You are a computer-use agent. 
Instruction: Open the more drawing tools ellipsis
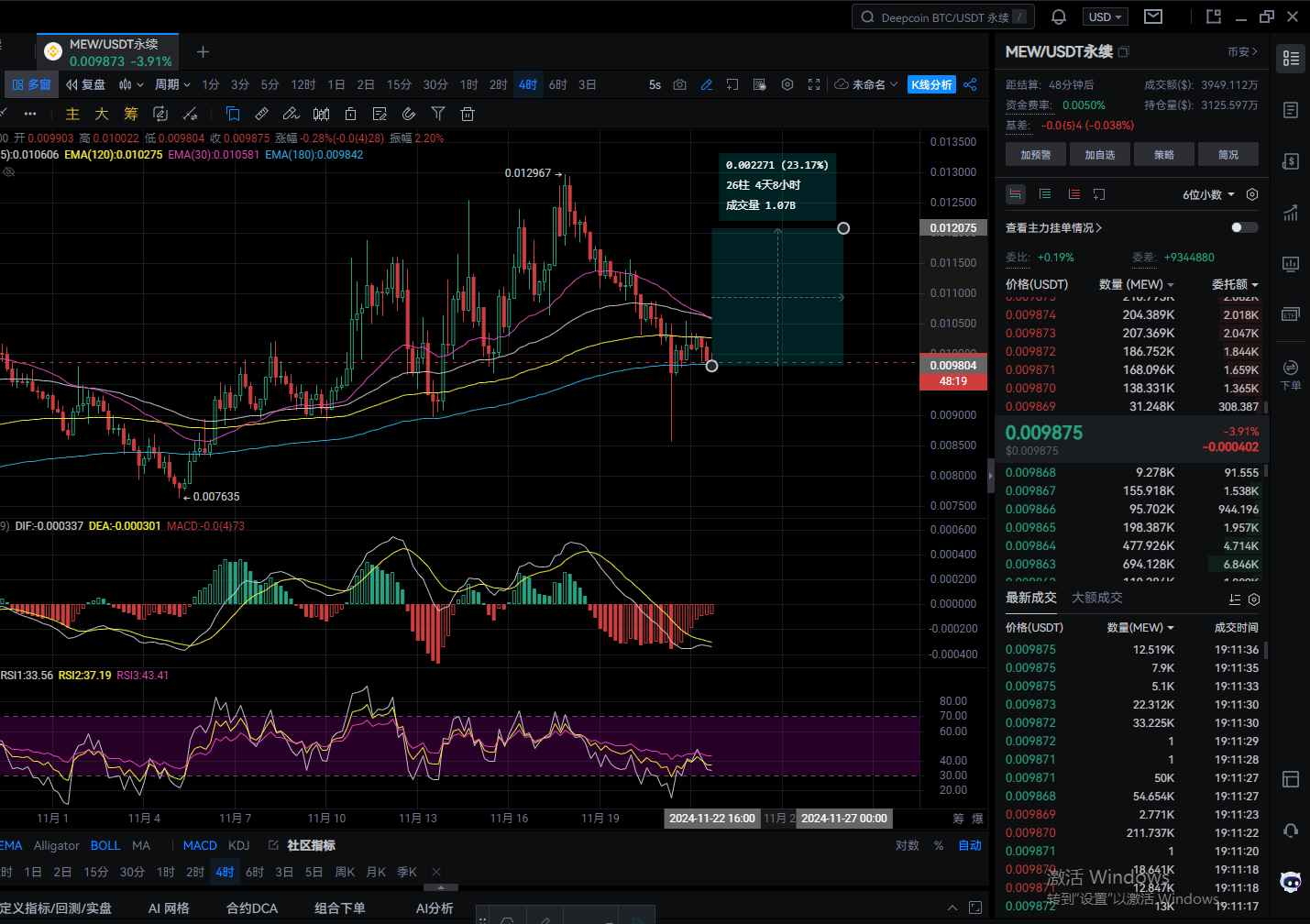coord(30,114)
